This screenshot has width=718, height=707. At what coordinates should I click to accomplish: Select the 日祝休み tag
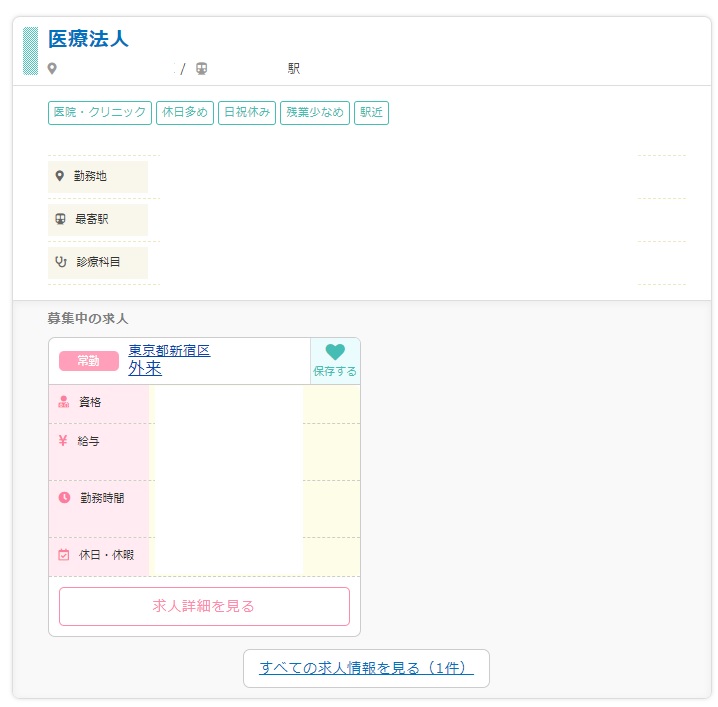tap(247, 113)
